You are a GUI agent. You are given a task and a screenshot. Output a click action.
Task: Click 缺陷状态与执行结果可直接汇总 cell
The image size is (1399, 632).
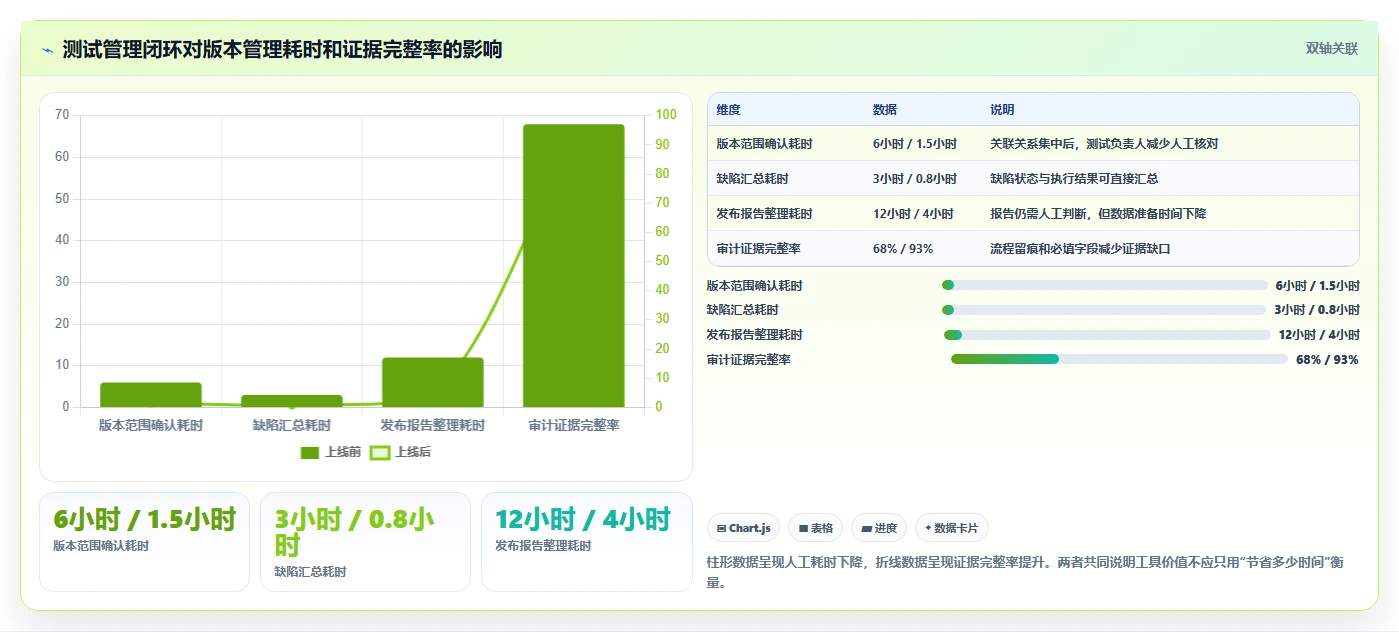click(1074, 179)
